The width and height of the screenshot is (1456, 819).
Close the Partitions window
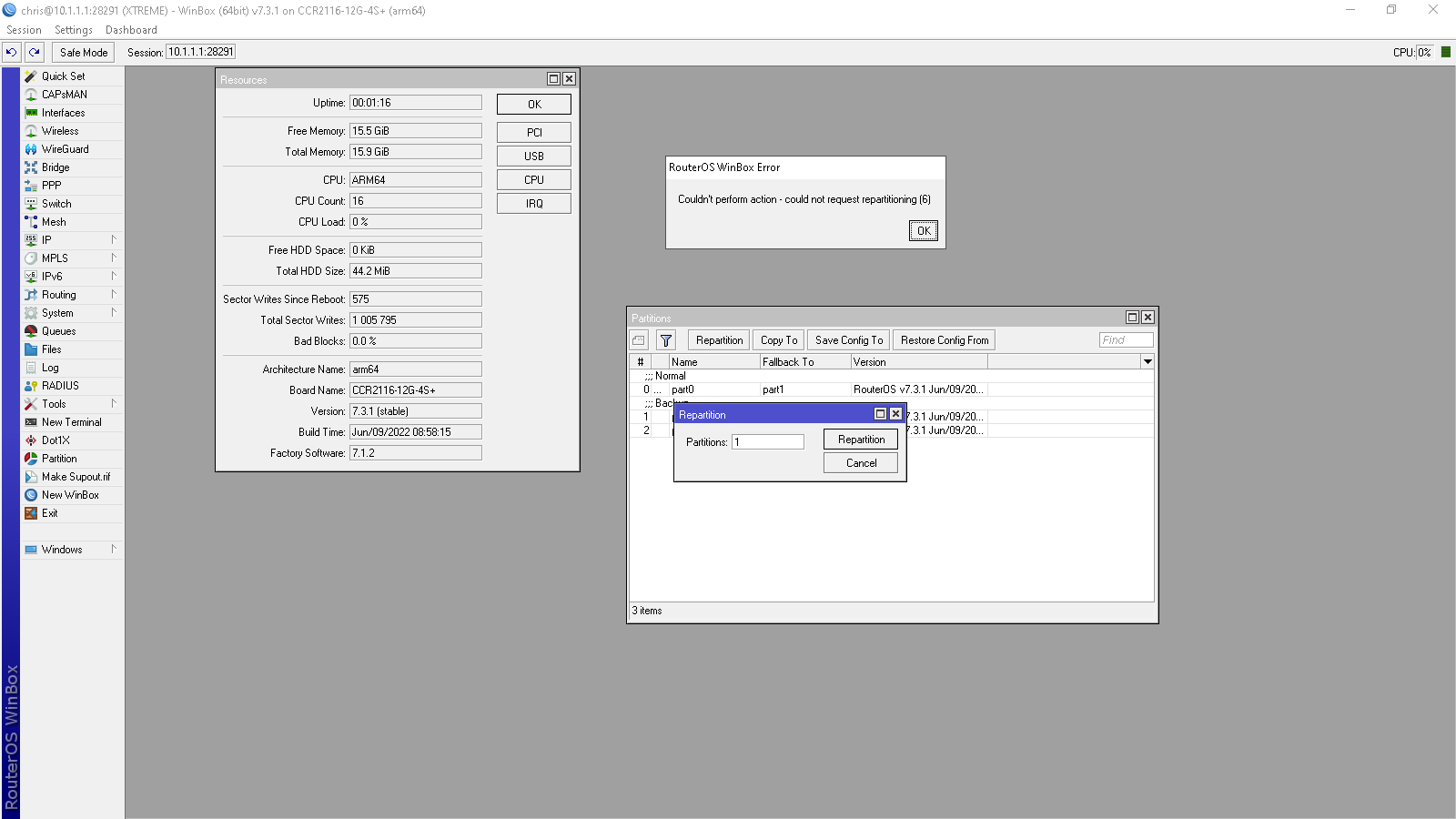point(1148,318)
